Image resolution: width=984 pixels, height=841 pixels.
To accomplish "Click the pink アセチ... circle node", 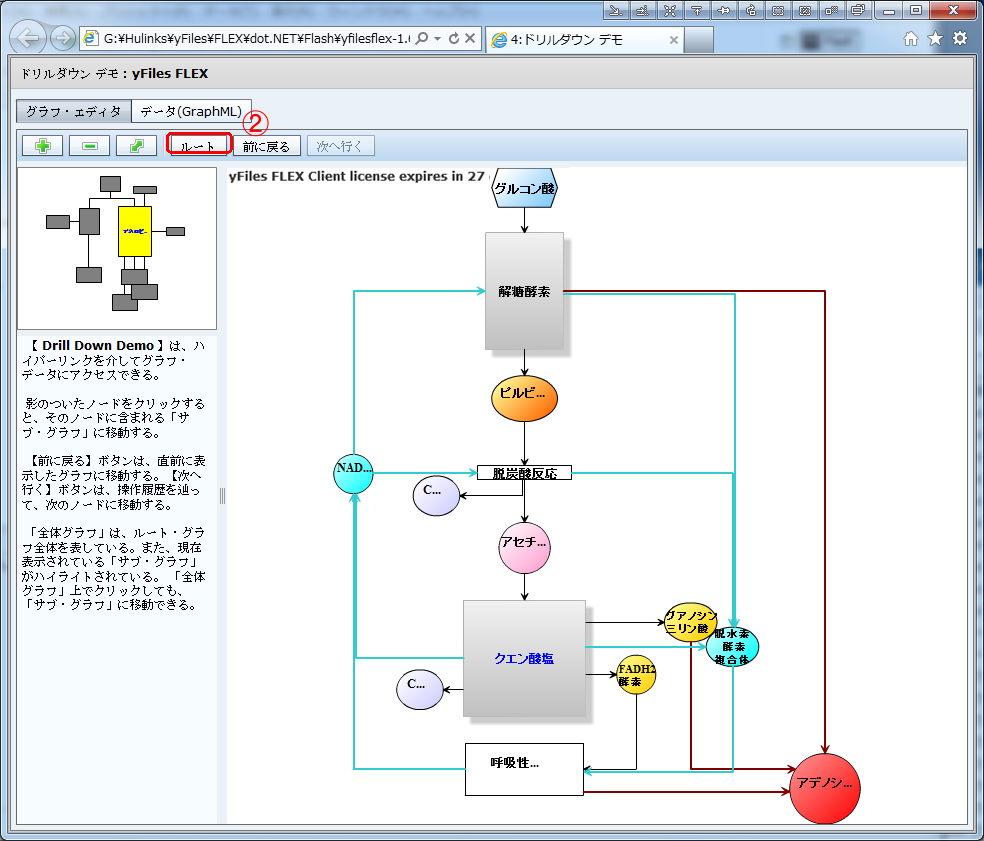I will click(524, 547).
